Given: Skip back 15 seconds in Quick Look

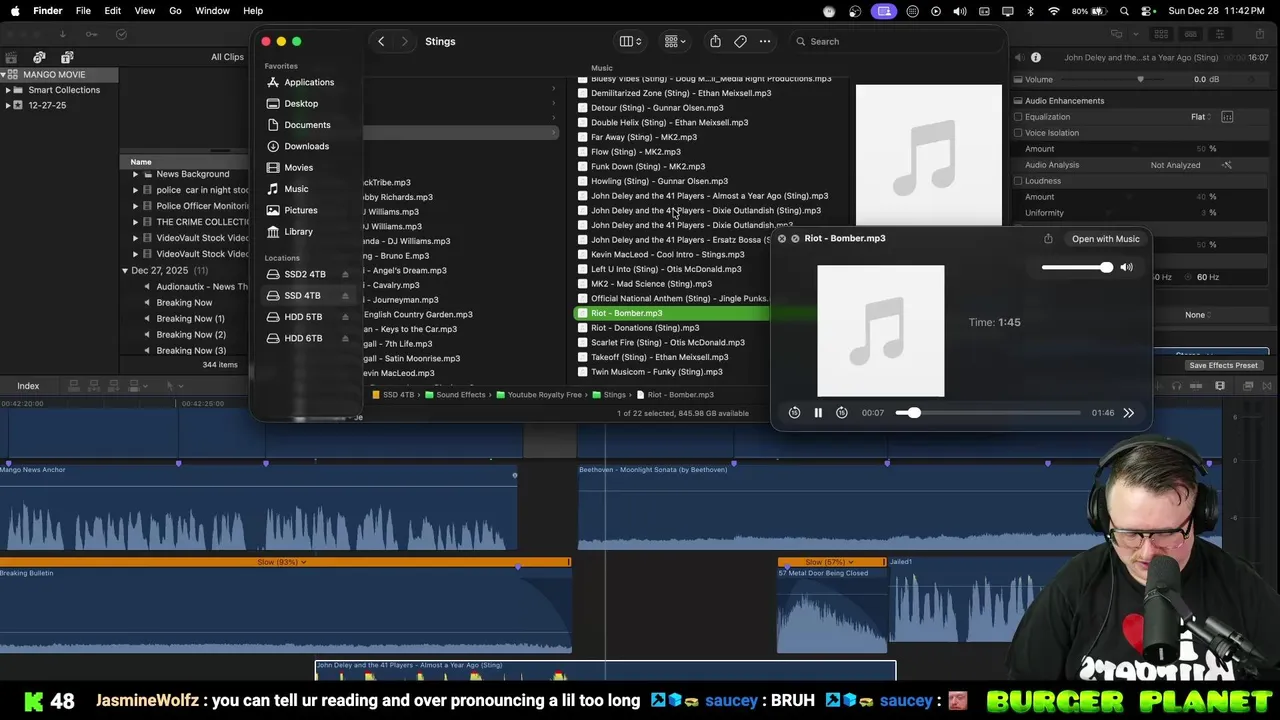Looking at the screenshot, I should 794,413.
